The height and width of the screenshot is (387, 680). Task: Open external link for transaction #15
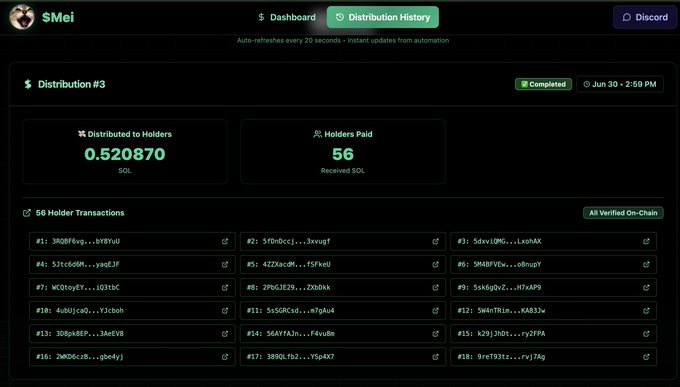point(646,334)
